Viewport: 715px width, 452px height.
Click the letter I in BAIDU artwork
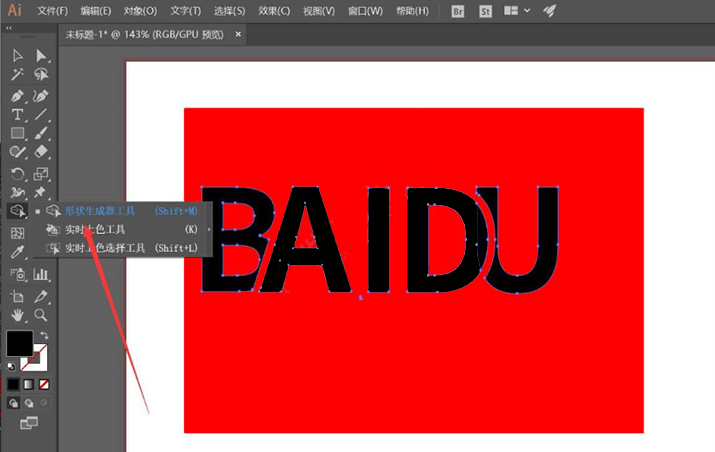[378, 239]
